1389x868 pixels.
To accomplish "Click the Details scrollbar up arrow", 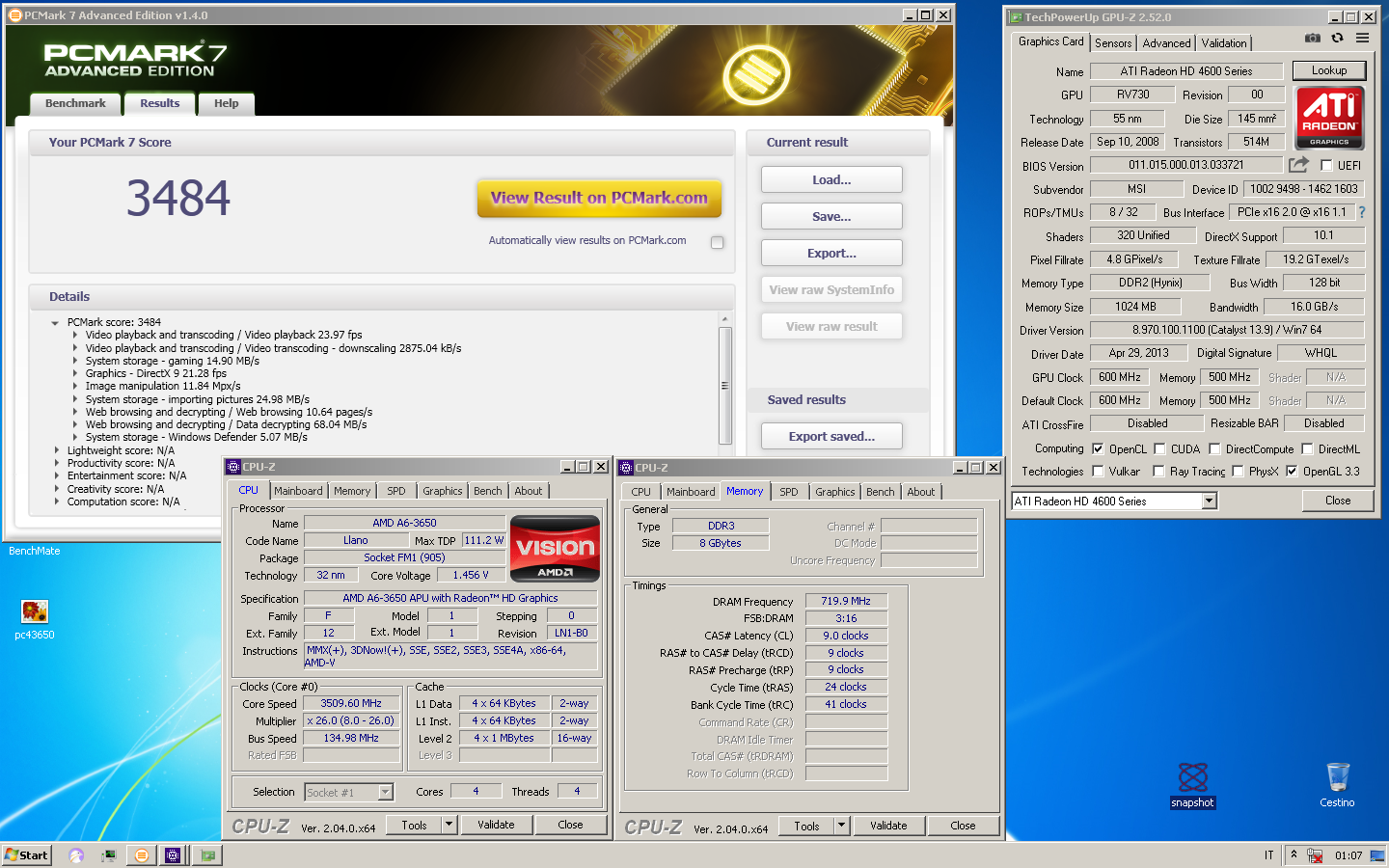I will click(x=724, y=319).
